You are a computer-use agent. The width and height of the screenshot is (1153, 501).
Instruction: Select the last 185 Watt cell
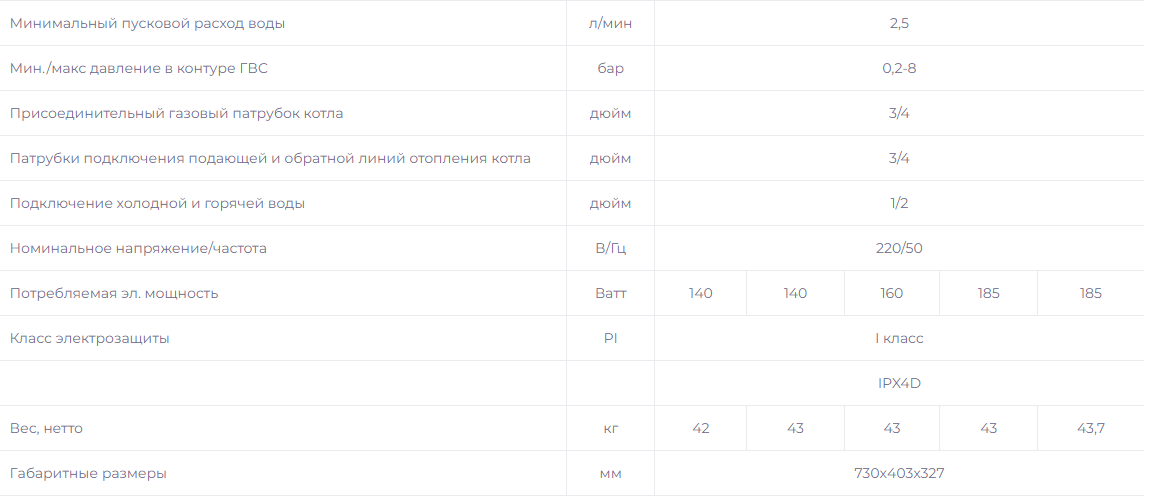click(x=1090, y=293)
